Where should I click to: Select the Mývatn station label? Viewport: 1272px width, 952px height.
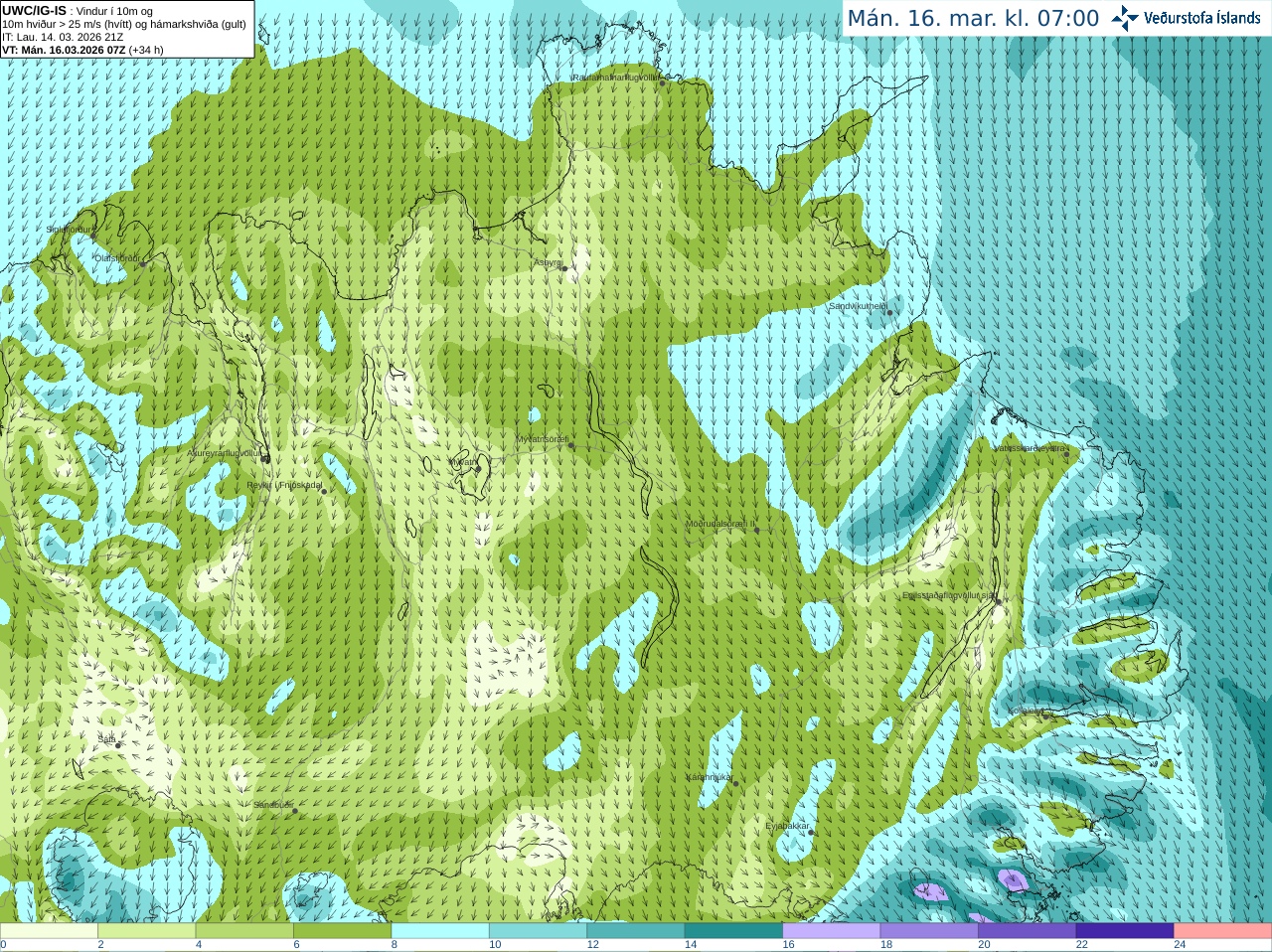tap(462, 462)
